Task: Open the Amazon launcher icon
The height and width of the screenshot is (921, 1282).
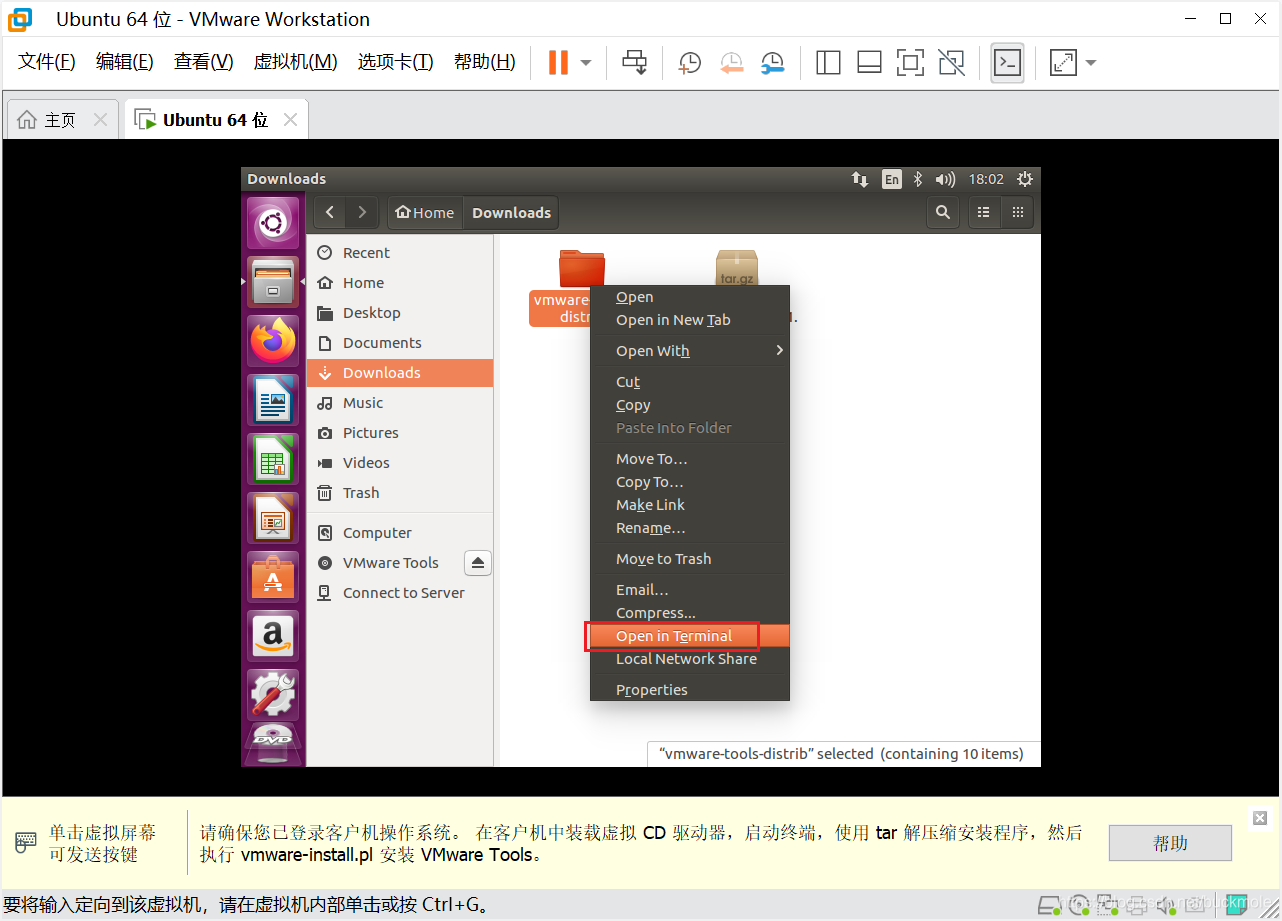Action: (x=273, y=636)
